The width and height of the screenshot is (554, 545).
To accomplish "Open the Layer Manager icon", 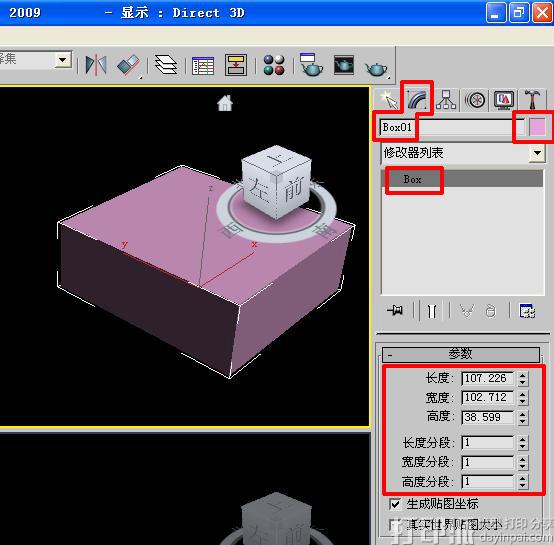I will coord(166,65).
